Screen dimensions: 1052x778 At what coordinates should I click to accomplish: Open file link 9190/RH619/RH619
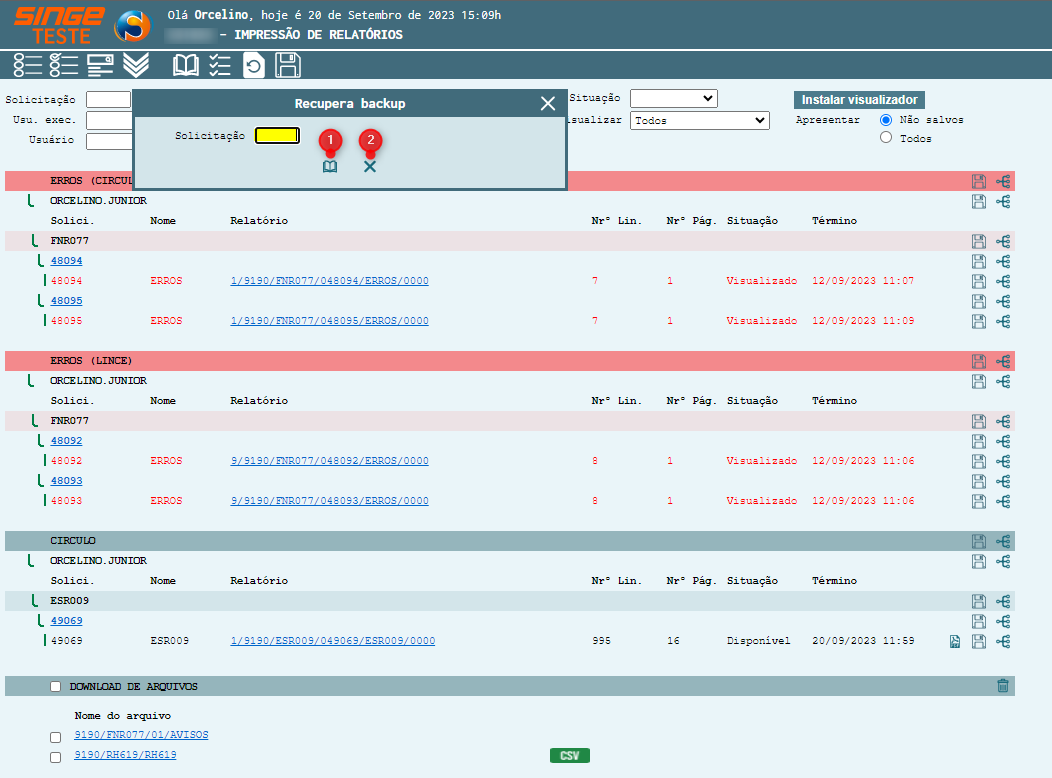click(125, 755)
